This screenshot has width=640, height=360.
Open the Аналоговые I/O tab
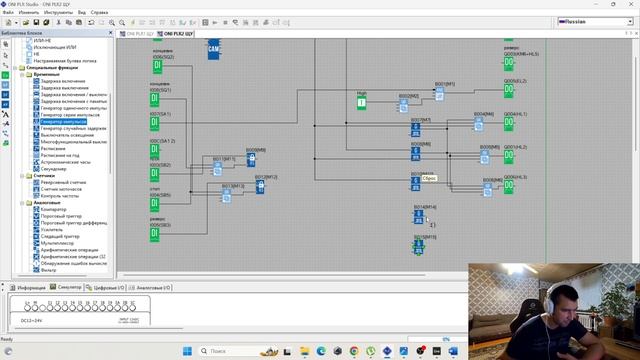[x=149, y=288]
